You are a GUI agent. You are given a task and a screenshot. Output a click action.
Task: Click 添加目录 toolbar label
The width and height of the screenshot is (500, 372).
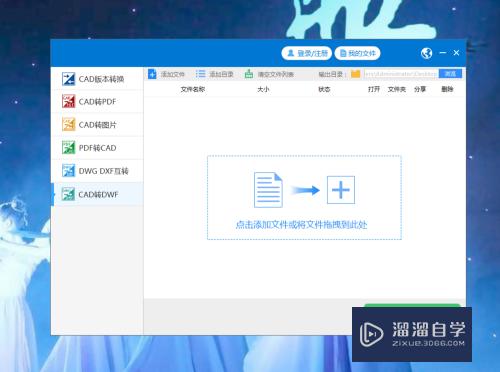click(x=221, y=74)
